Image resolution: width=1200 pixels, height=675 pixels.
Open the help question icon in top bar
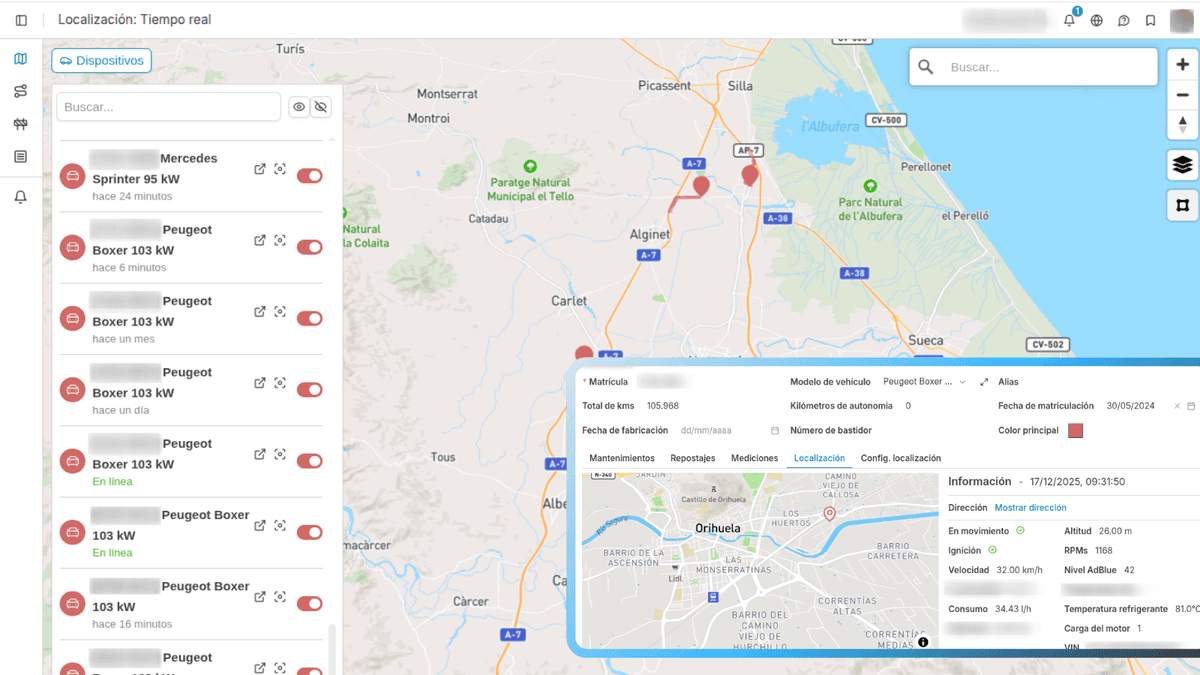[x=1124, y=20]
